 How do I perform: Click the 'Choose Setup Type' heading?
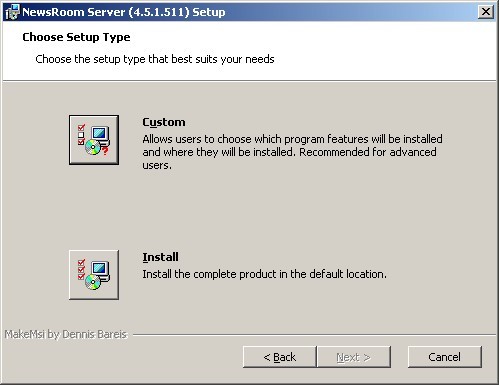[x=76, y=37]
